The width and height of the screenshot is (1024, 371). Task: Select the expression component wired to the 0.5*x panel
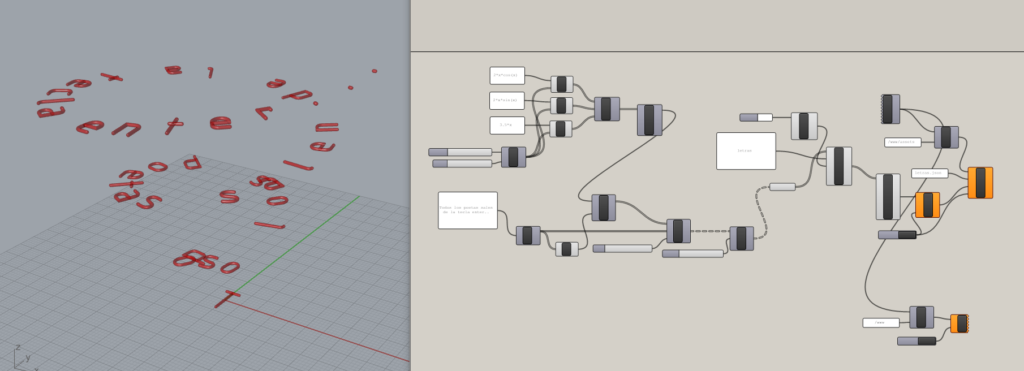coord(561,129)
